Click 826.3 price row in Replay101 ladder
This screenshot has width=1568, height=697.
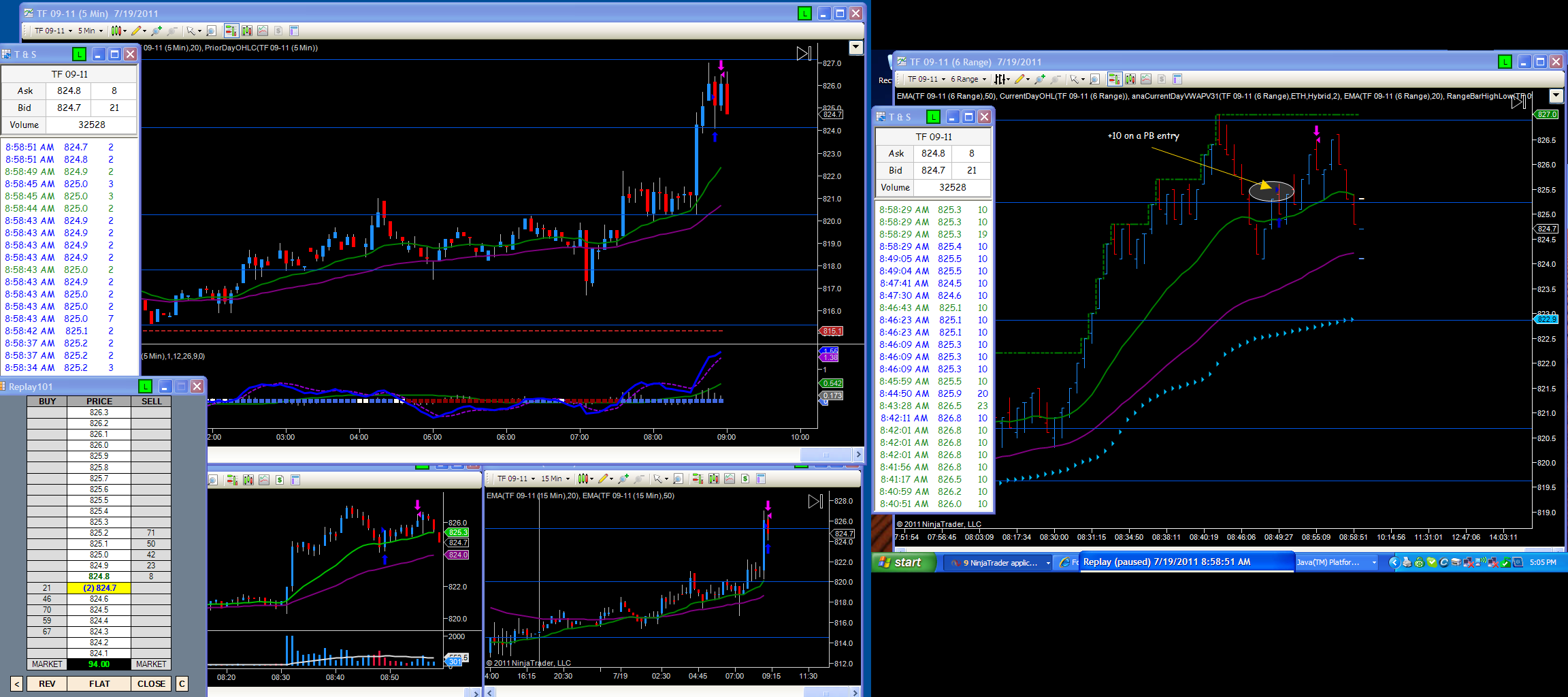click(99, 412)
